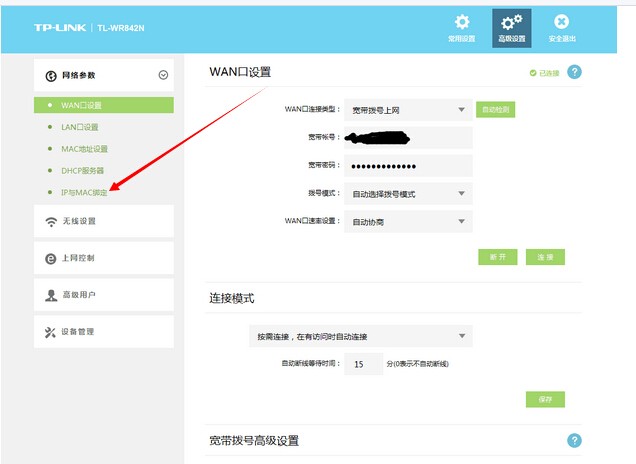Open help icon beside WAN口设置 title
This screenshot has width=636, height=464.
(574, 72)
